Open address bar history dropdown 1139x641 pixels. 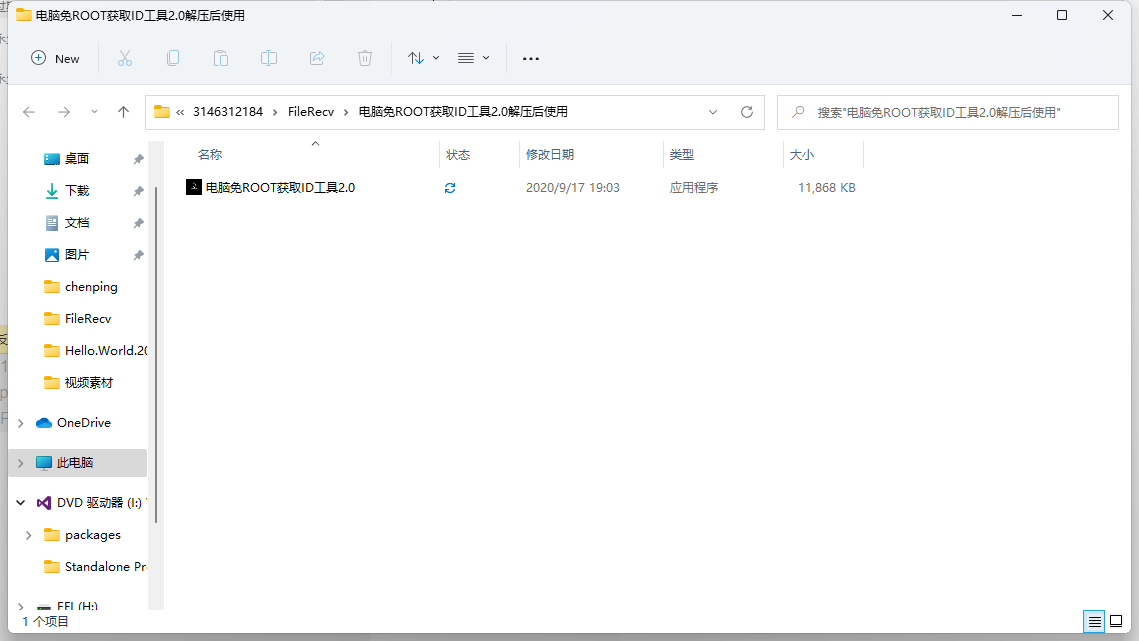pos(713,112)
